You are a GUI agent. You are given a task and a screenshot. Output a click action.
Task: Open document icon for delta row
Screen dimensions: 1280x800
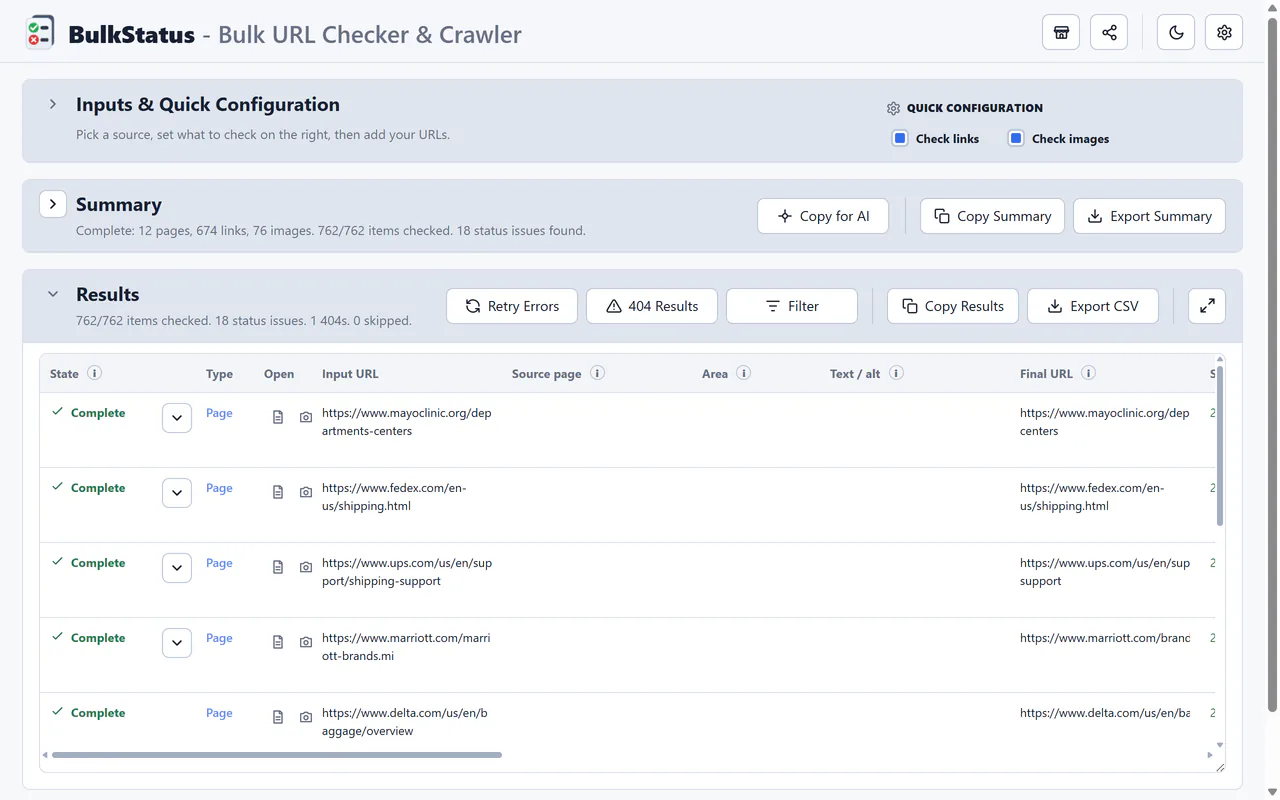278,717
